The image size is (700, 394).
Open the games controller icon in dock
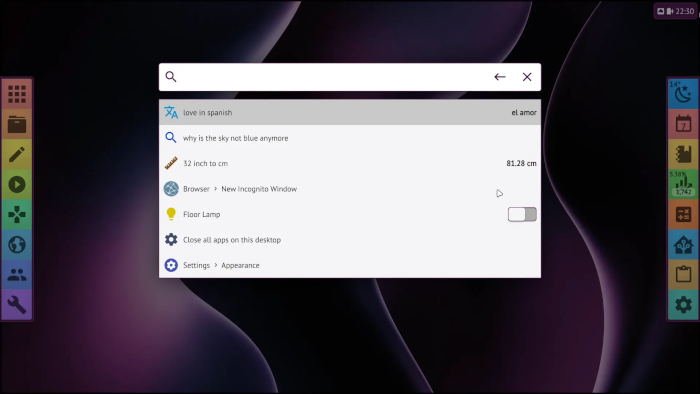click(x=17, y=215)
